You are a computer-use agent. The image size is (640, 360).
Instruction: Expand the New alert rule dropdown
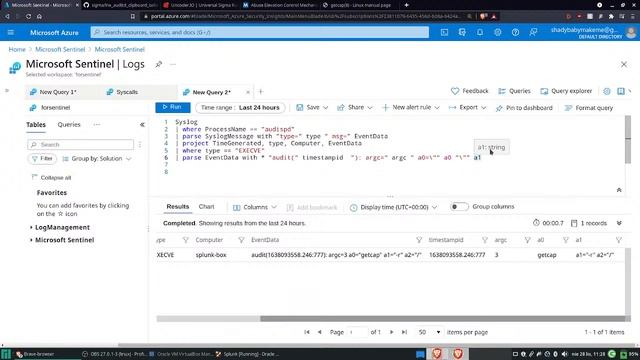pos(437,108)
